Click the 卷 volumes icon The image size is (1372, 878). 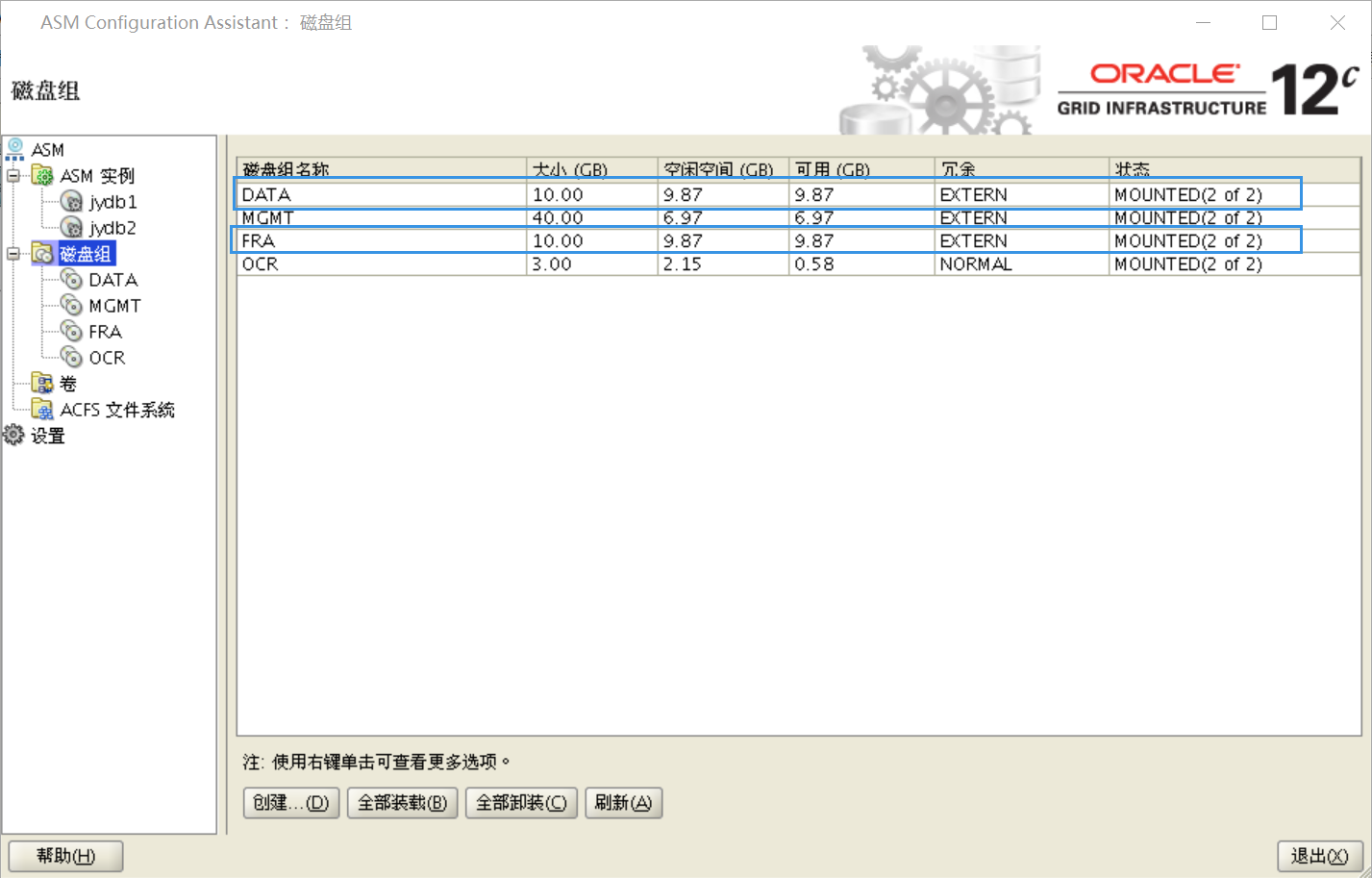pyautogui.click(x=43, y=383)
